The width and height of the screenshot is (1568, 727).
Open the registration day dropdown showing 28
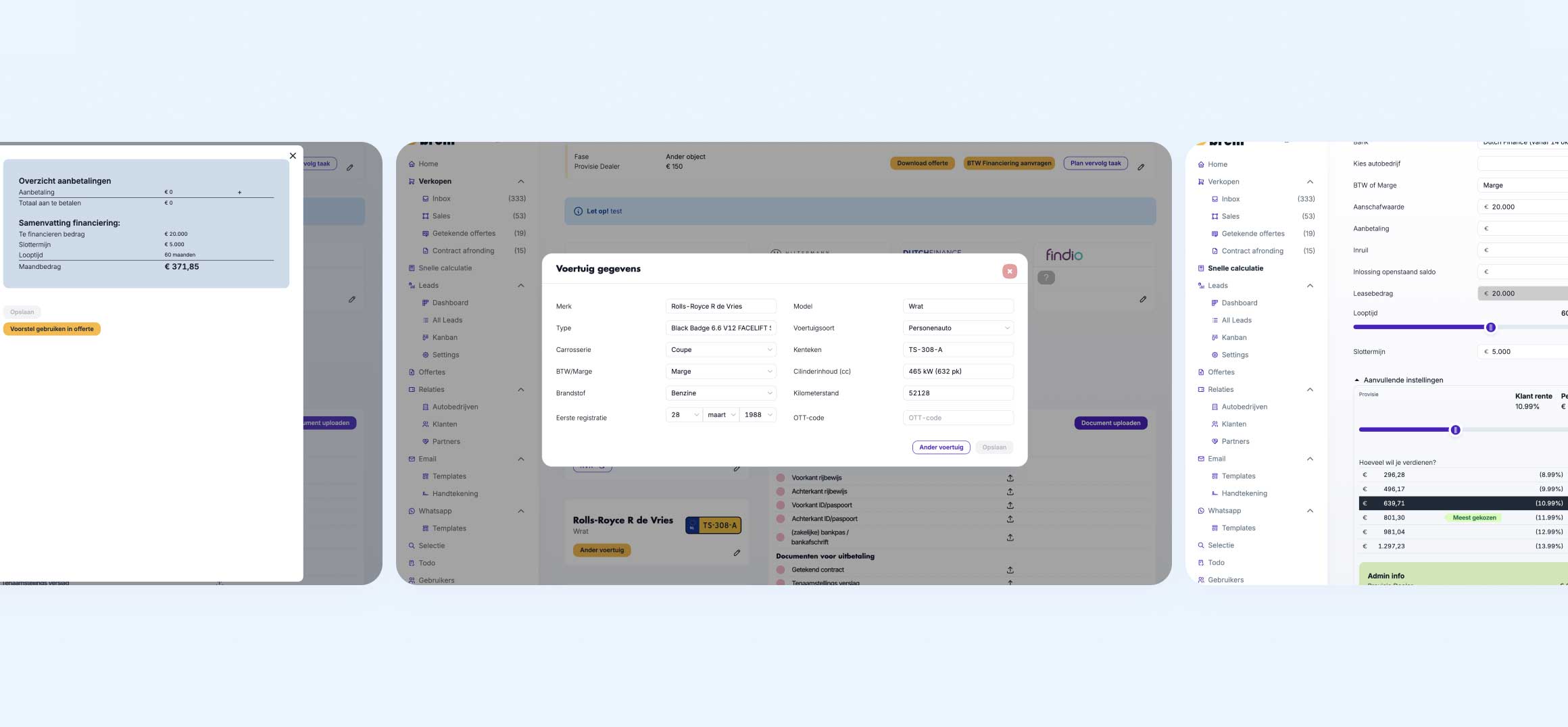pyautogui.click(x=684, y=415)
